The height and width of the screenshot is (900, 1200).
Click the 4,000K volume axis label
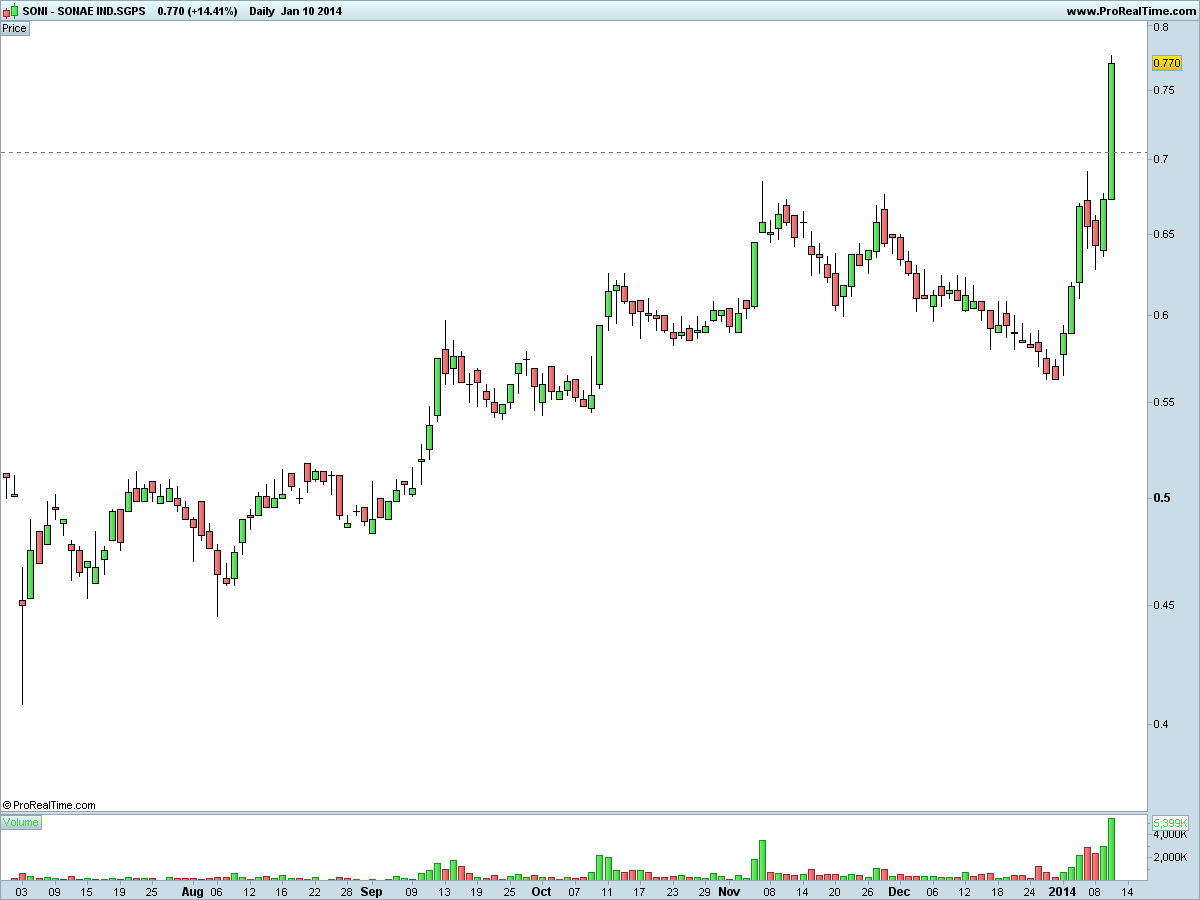click(1170, 834)
